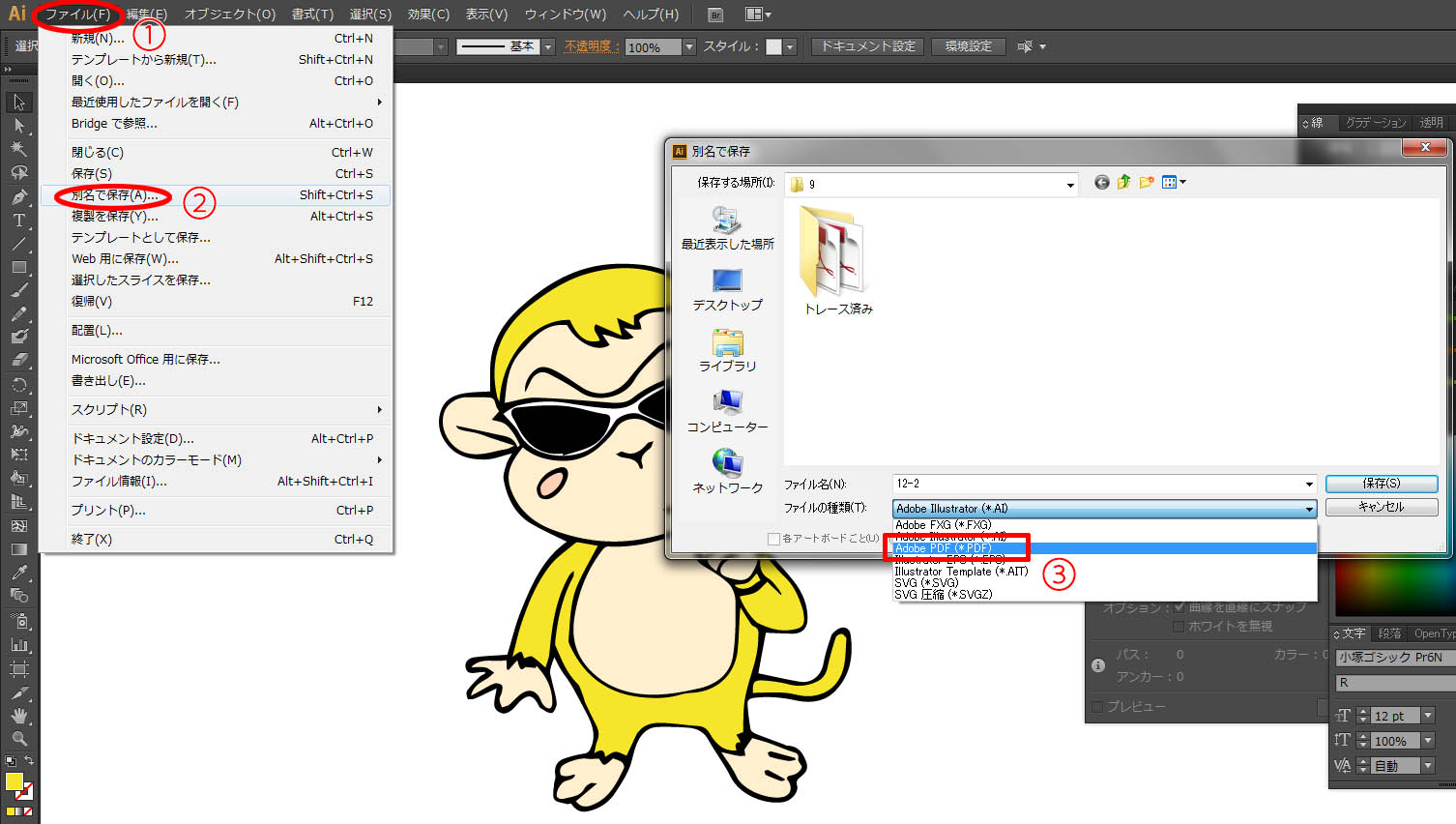Select Adobe PDF (*.PDF) file type
1456x824 pixels.
[x=1104, y=548]
